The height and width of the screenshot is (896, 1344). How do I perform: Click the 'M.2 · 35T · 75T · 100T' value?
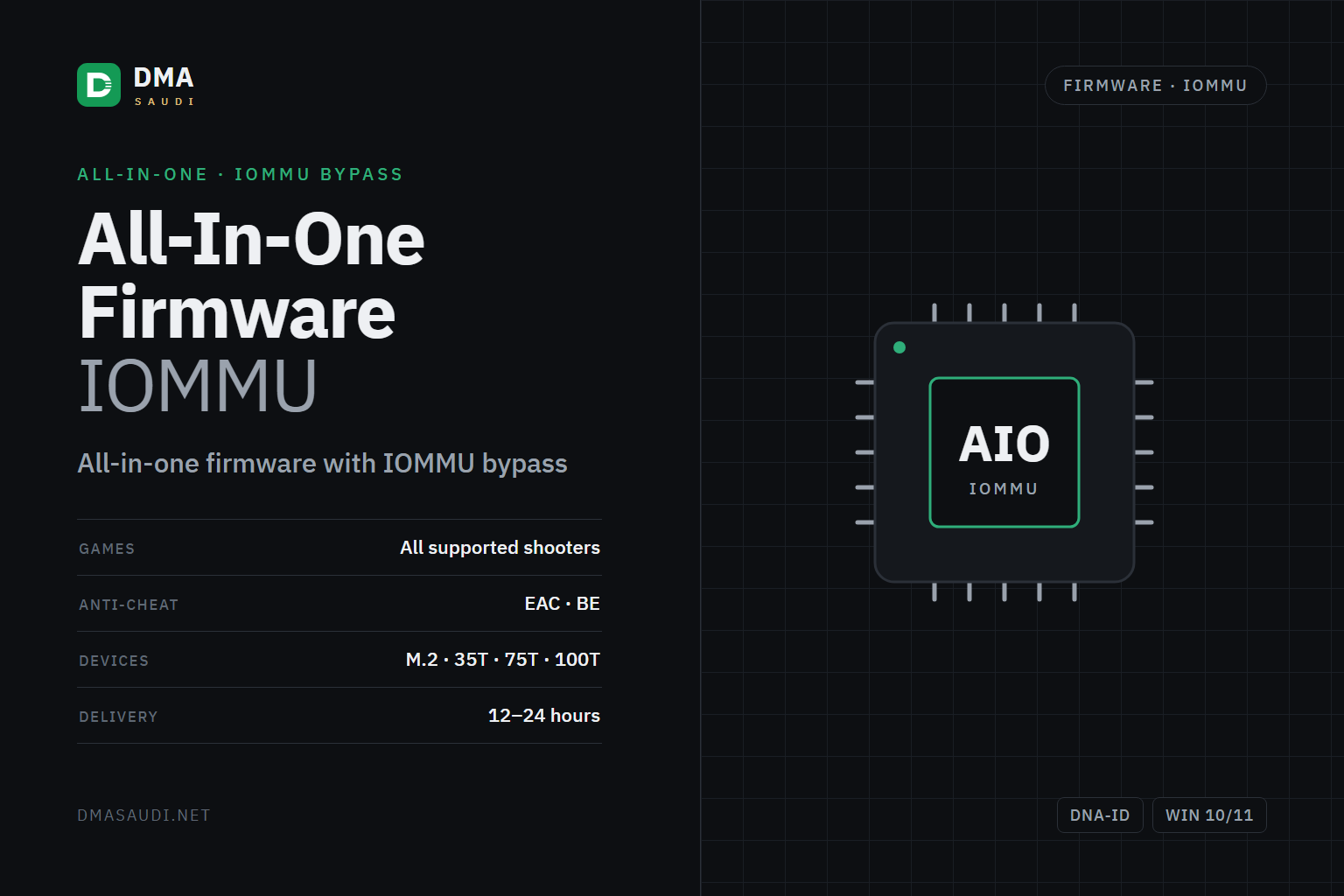click(502, 660)
